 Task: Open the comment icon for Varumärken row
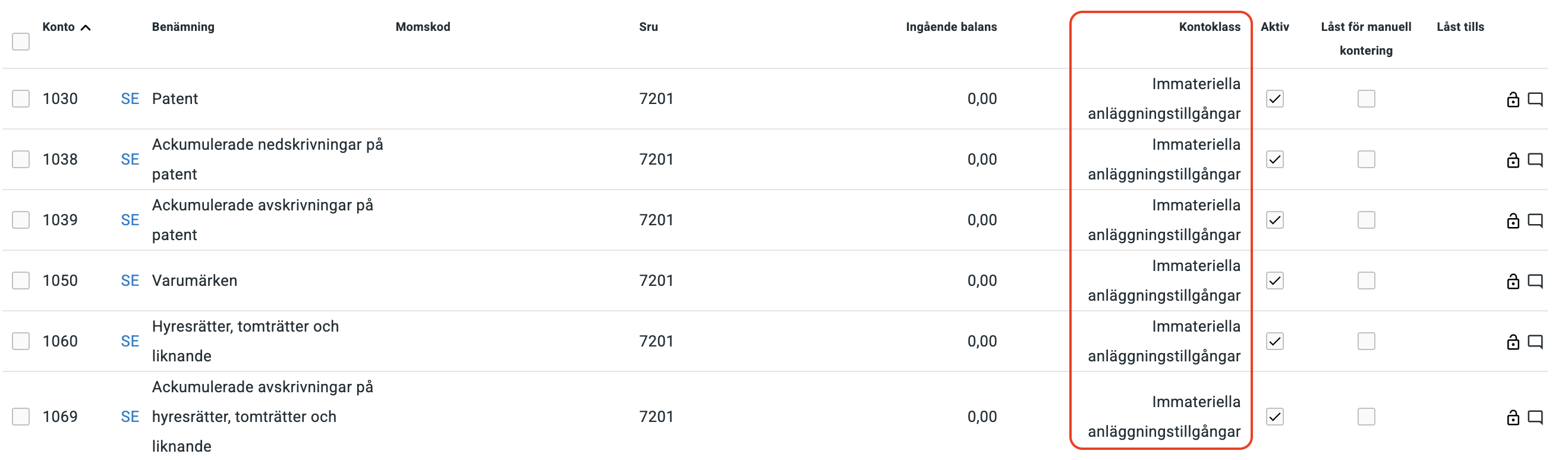[1535, 281]
